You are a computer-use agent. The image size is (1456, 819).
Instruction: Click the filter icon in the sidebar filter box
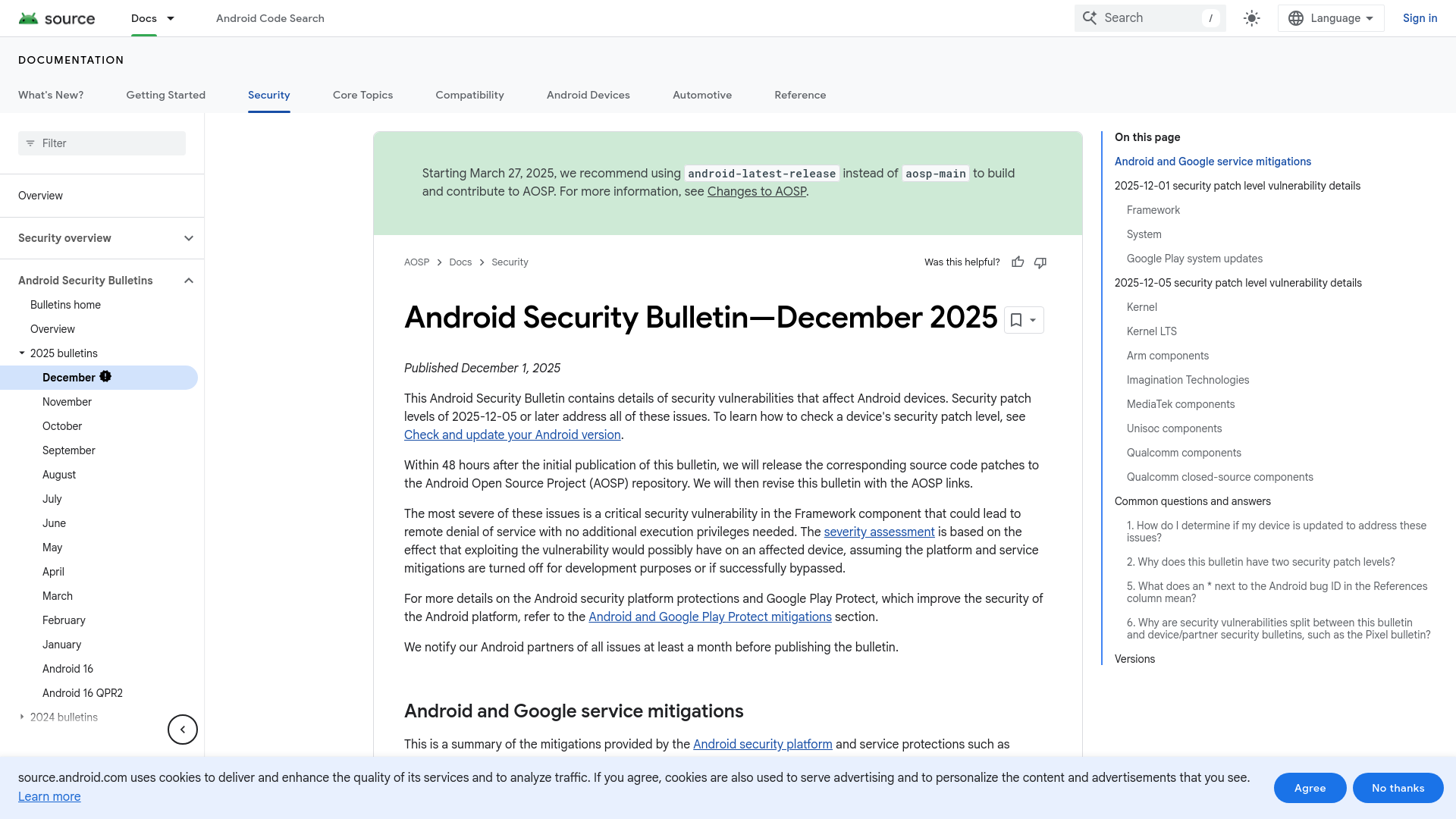[30, 143]
